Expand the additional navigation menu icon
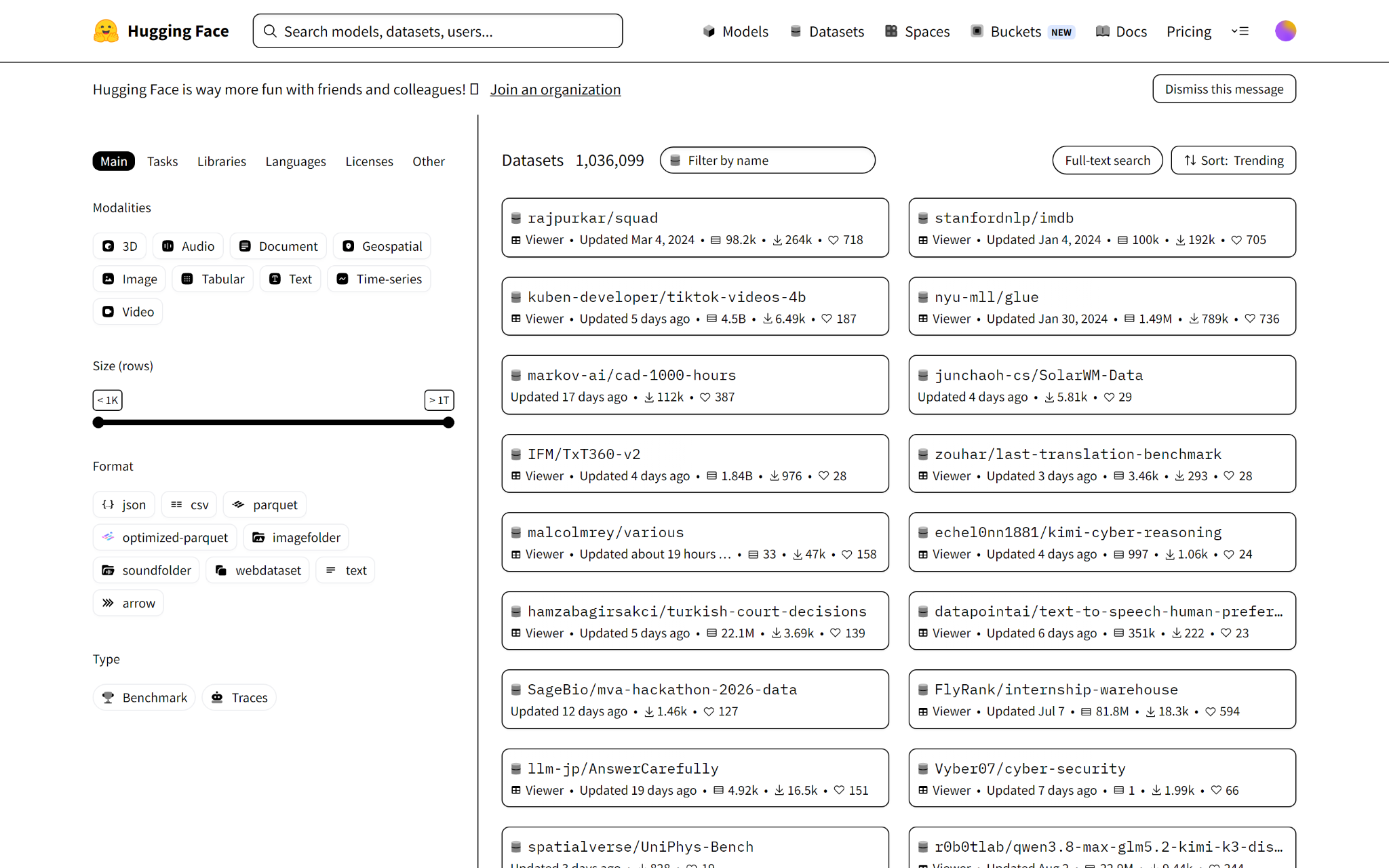1389x868 pixels. pos(1240,31)
